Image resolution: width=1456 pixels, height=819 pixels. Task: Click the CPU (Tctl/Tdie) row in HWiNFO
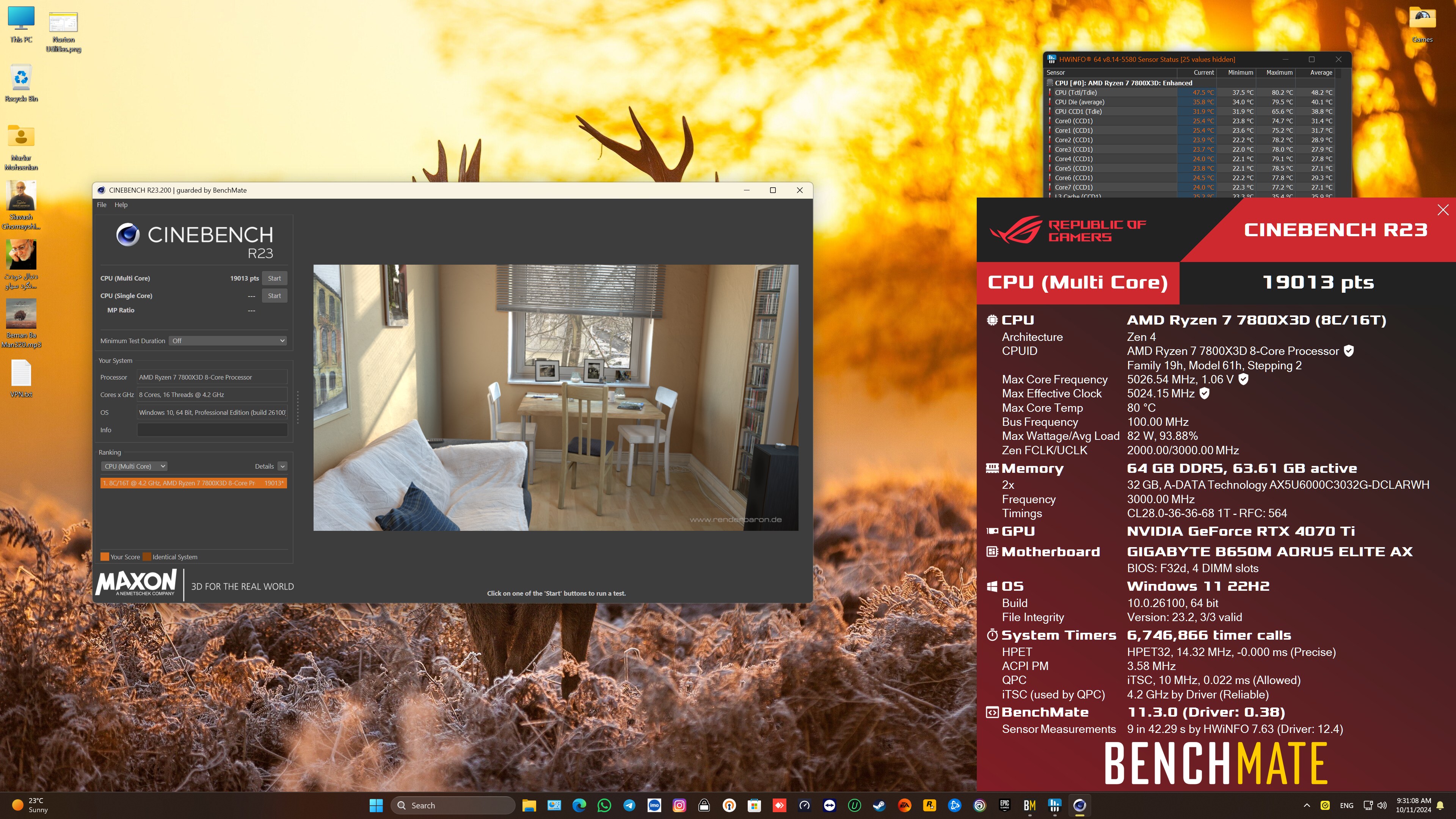1191,93
